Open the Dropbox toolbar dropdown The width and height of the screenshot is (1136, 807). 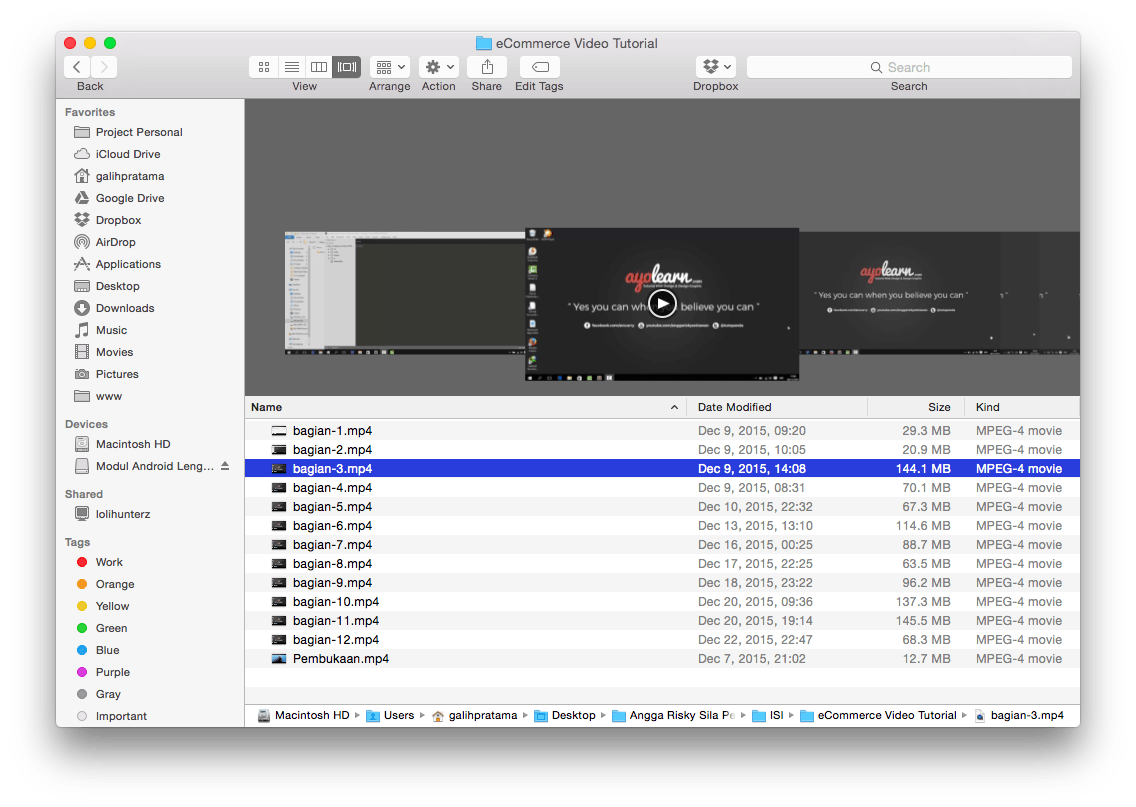tap(716, 67)
